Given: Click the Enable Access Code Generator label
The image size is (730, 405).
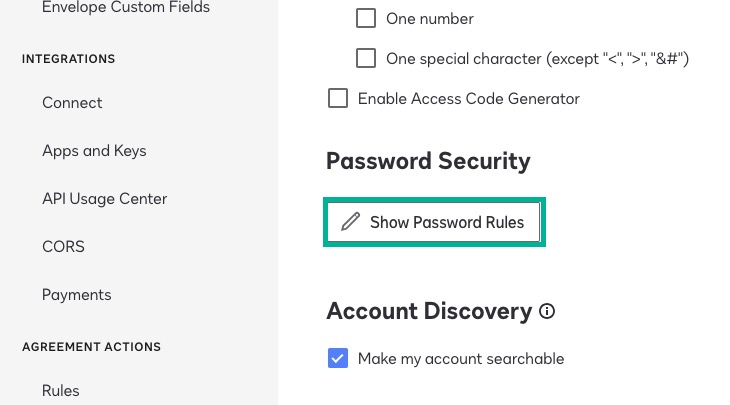Looking at the screenshot, I should 469,99.
